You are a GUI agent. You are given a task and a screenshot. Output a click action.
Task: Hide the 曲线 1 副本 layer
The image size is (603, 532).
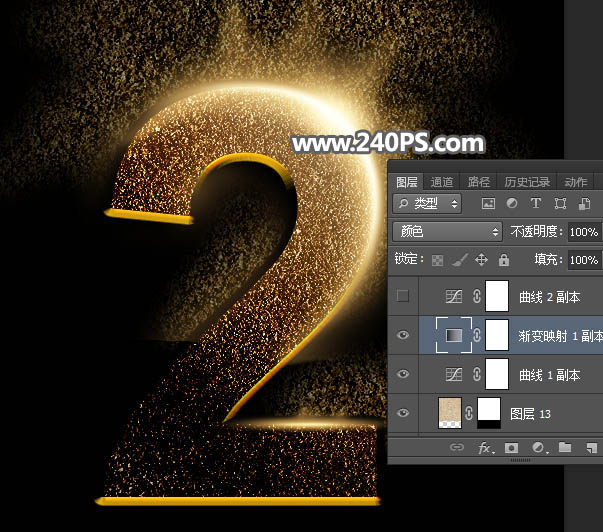point(403,374)
